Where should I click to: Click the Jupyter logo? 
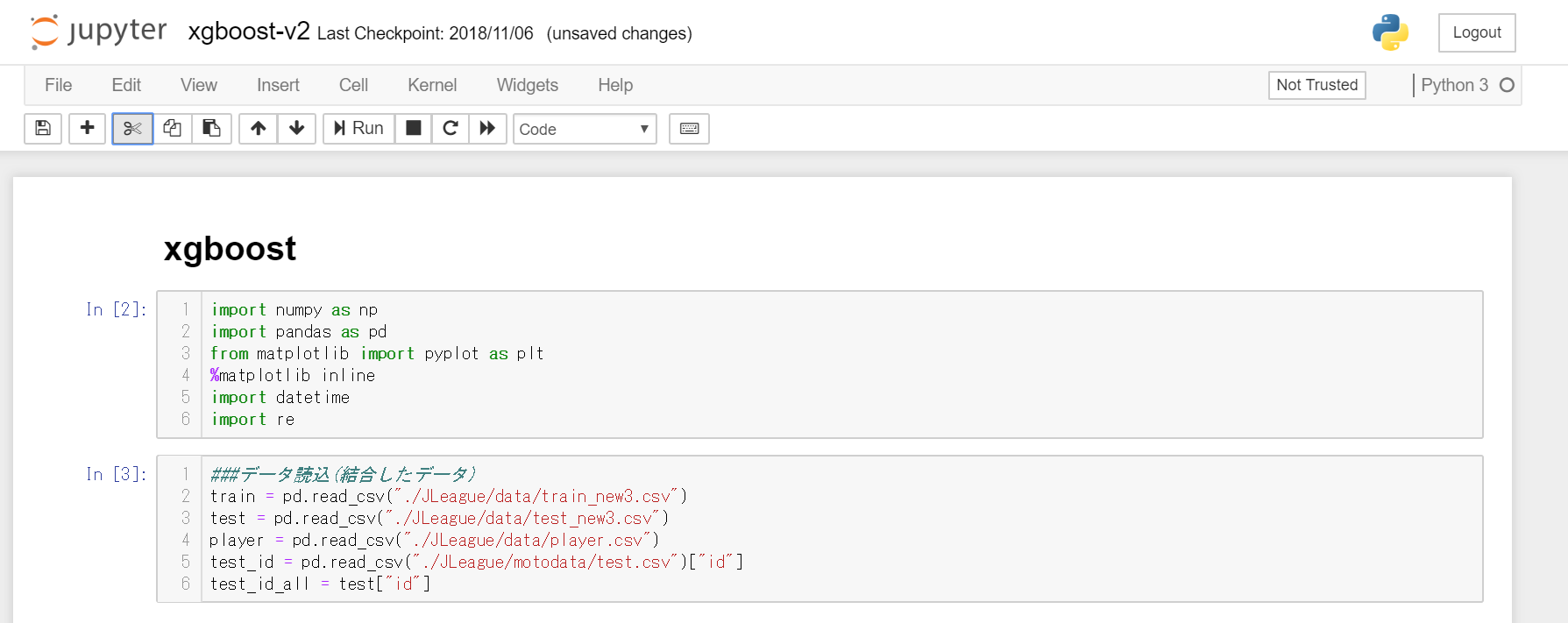pos(98,32)
